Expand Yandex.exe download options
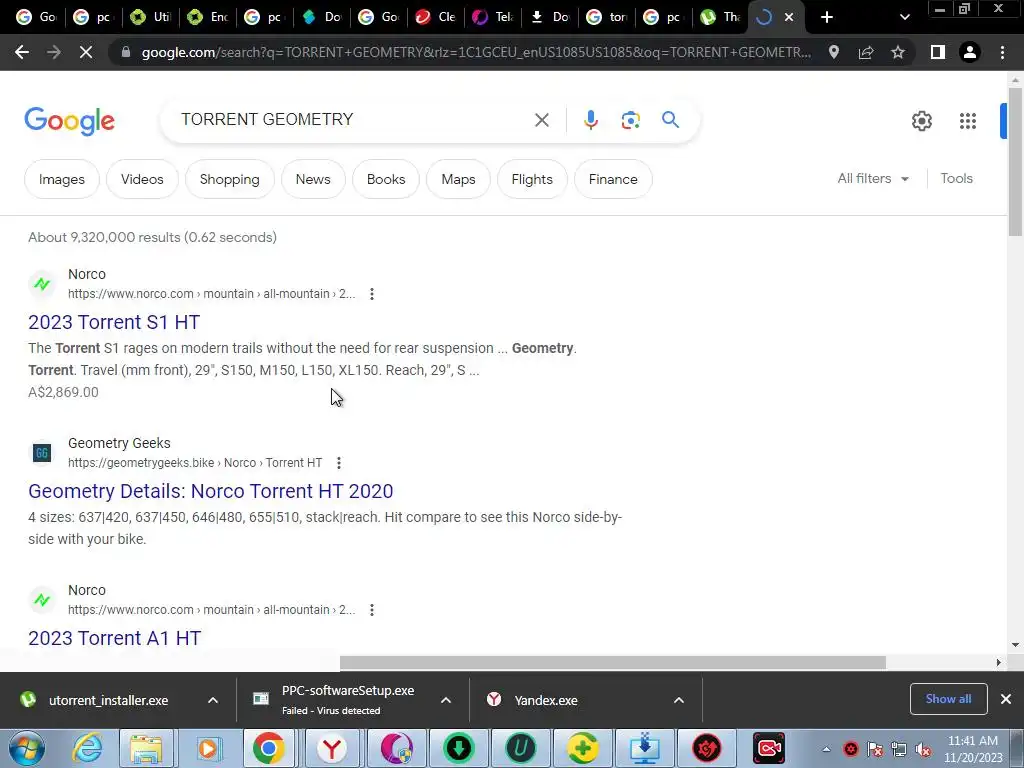This screenshot has width=1024, height=768. [679, 700]
